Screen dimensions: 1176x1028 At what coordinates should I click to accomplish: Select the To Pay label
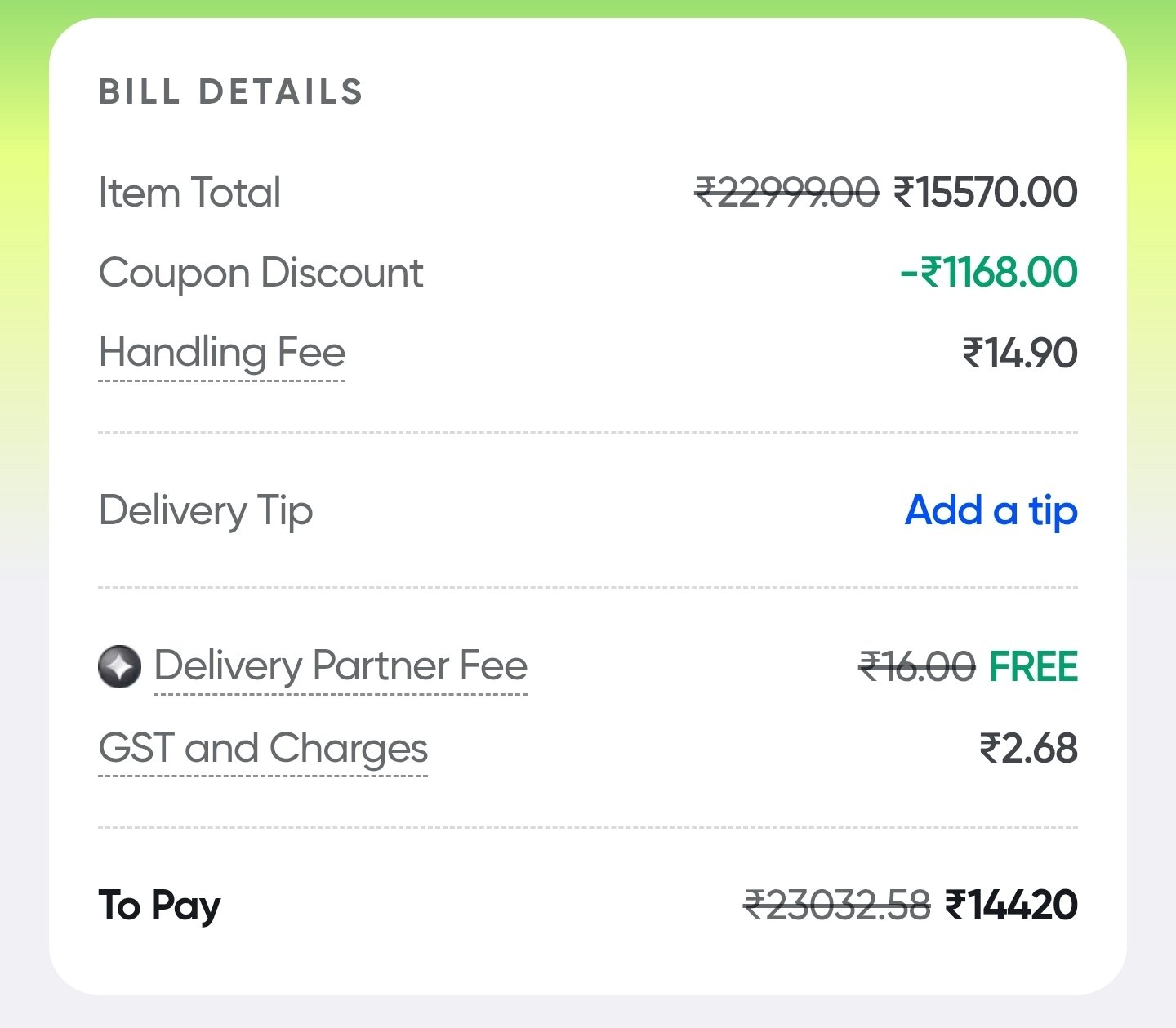[160, 906]
